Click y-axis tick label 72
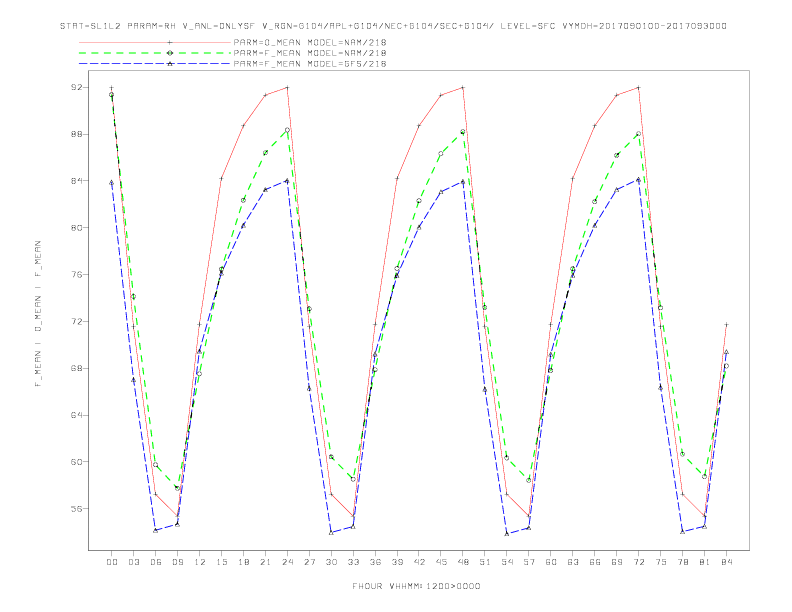This screenshot has height=612, width=792. coord(76,321)
